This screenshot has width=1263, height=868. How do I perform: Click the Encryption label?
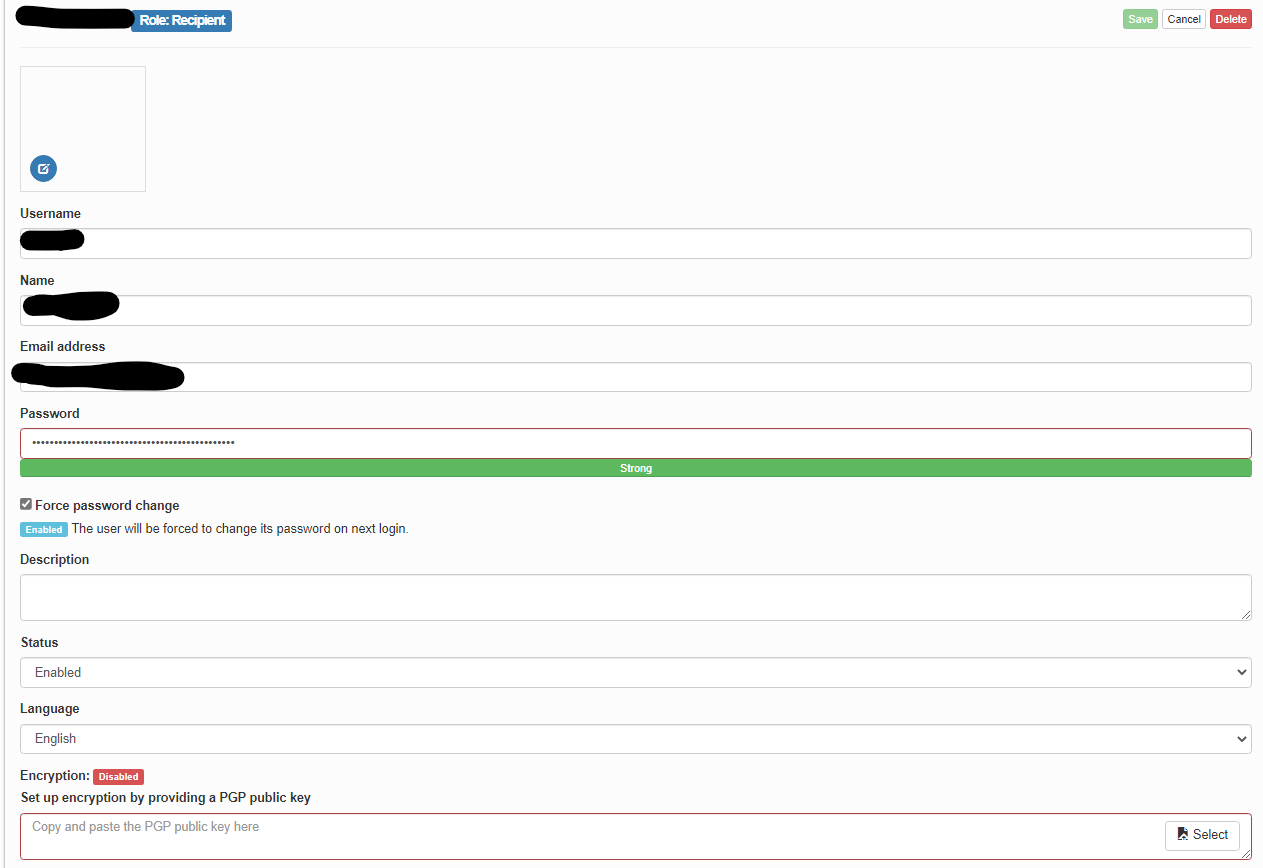55,776
